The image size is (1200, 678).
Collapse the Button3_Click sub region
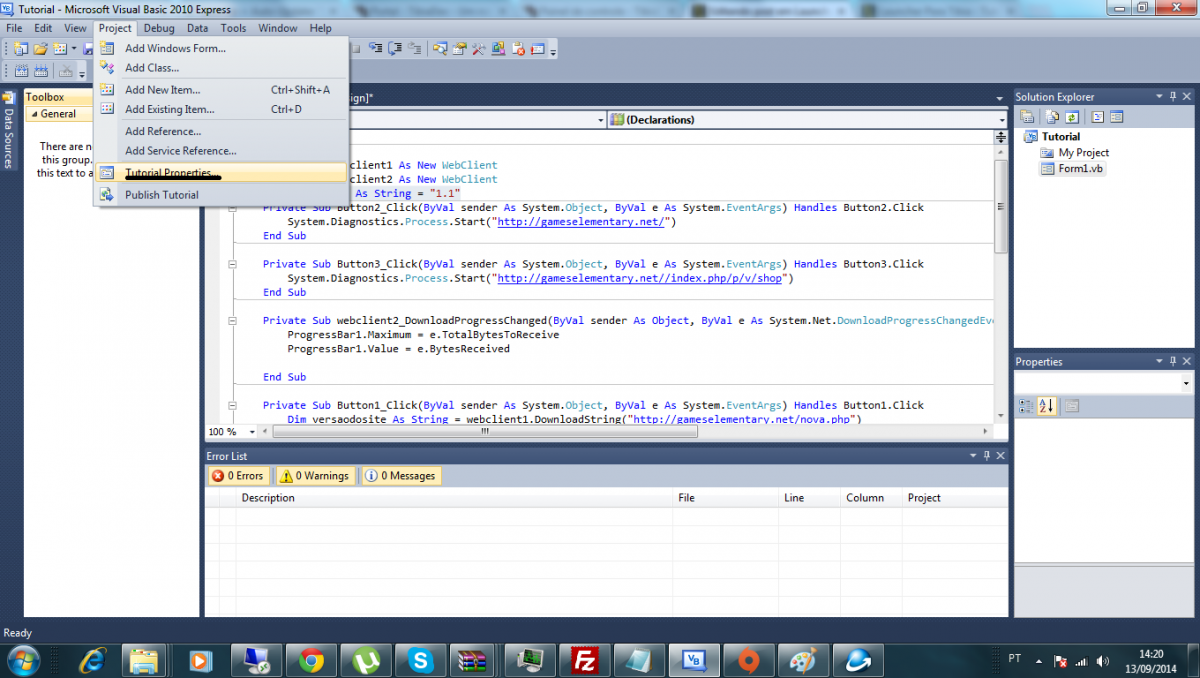232,264
